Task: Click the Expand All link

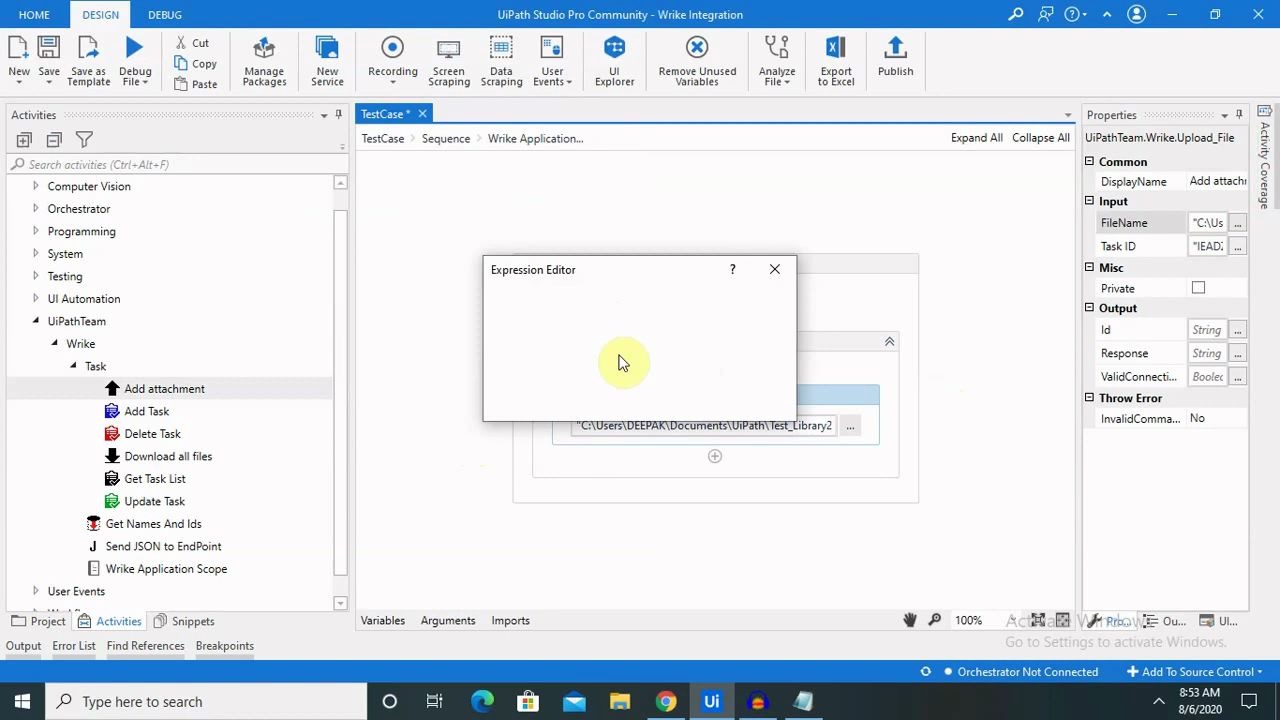Action: [x=976, y=138]
